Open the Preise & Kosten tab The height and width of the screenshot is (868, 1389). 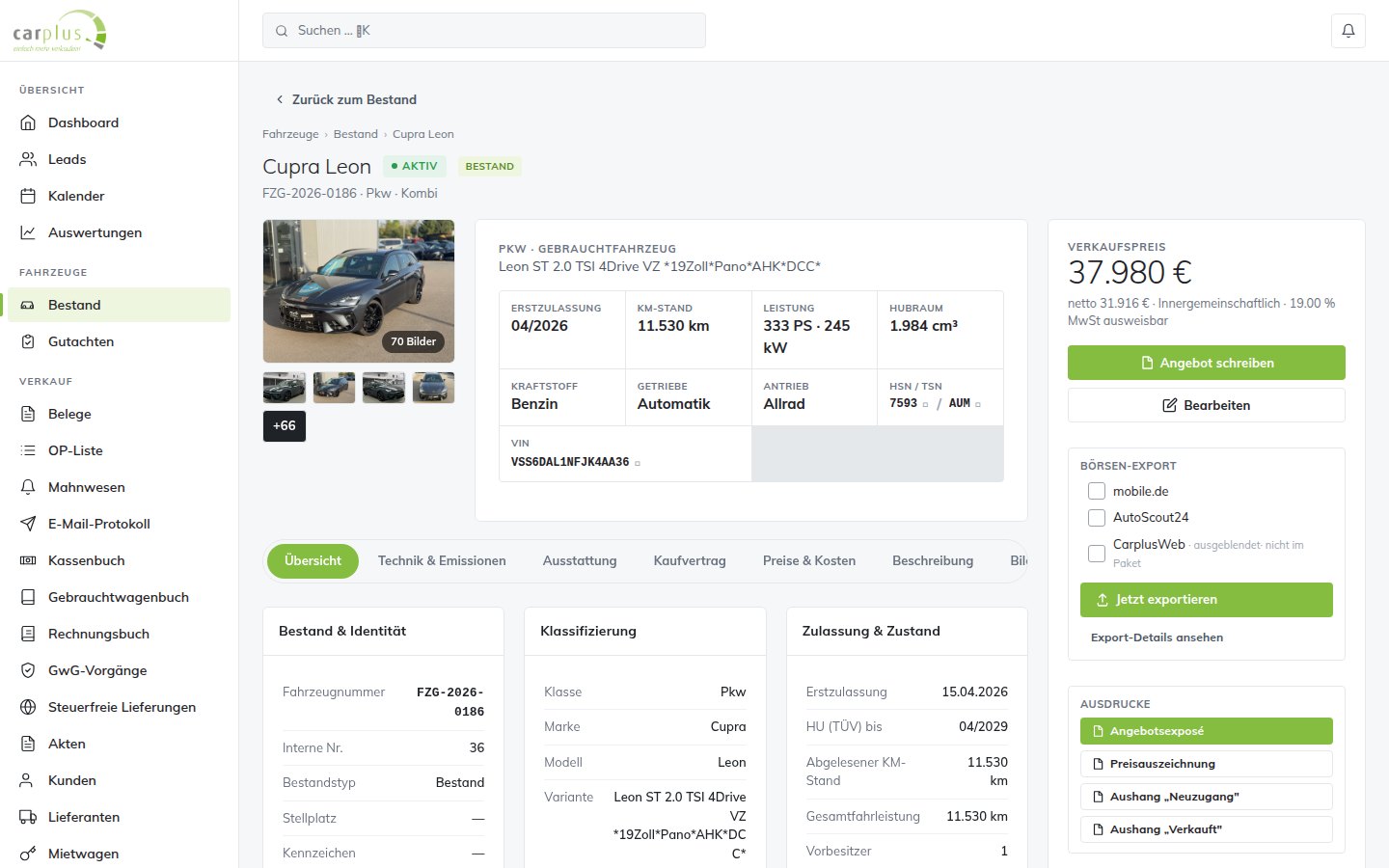[809, 560]
